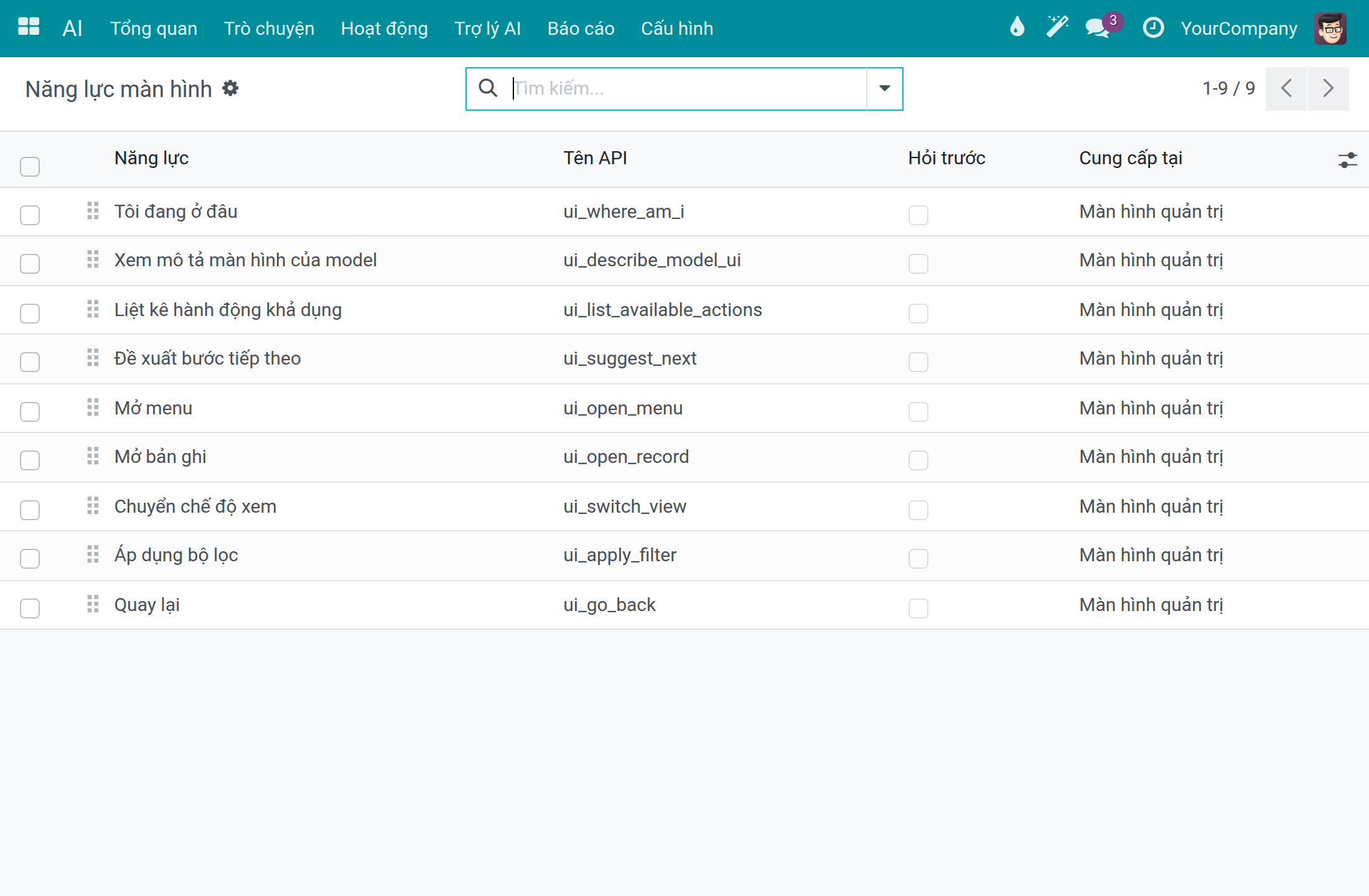Sort by Cung cấp tại column header
This screenshot has height=896, width=1369.
pos(1131,158)
